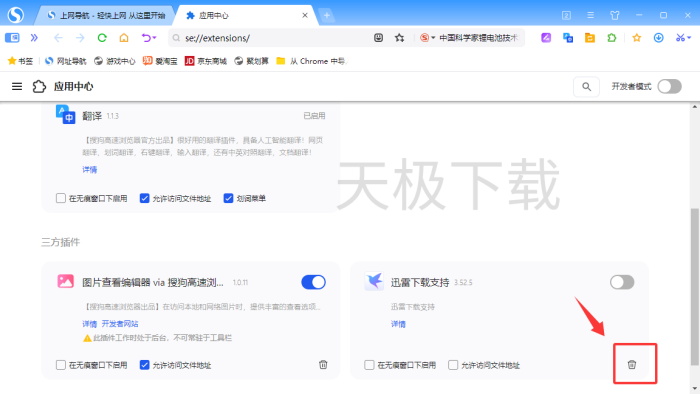Check 在无痕窗口下启用 for 图片查看编辑器
700x394 pixels.
(x=61, y=365)
